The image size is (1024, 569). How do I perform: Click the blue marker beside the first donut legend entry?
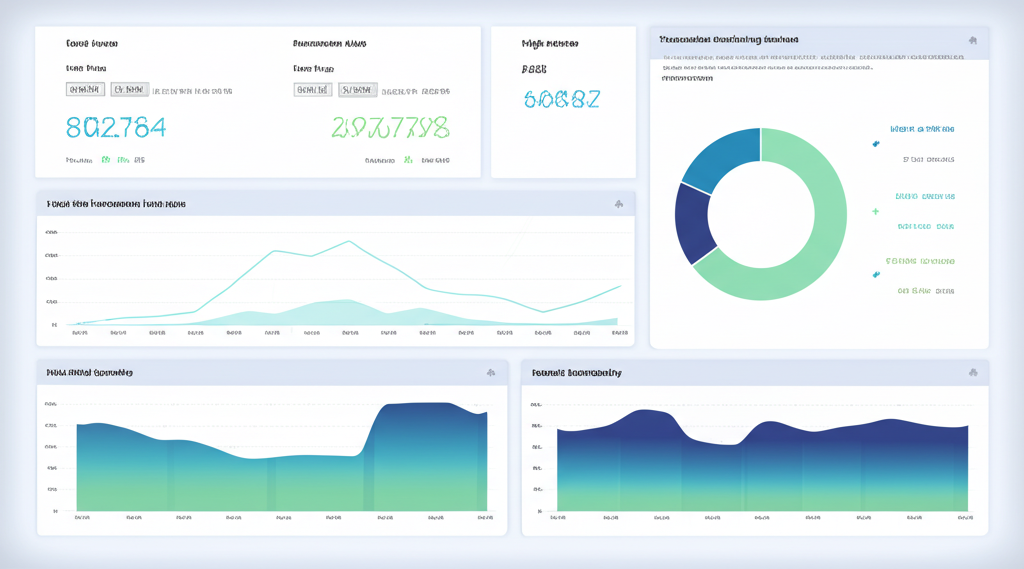(877, 144)
